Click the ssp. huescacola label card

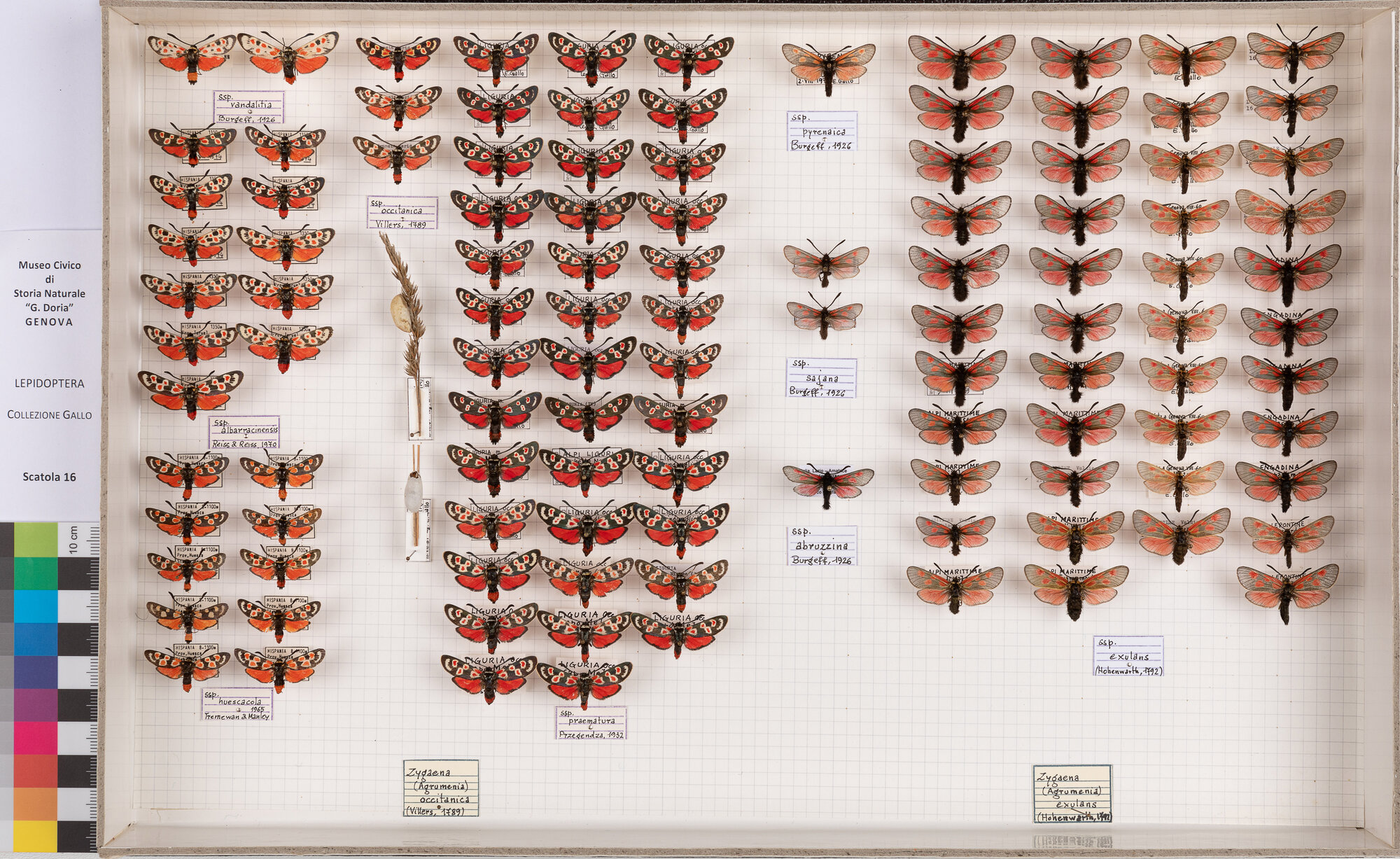pos(237,704)
